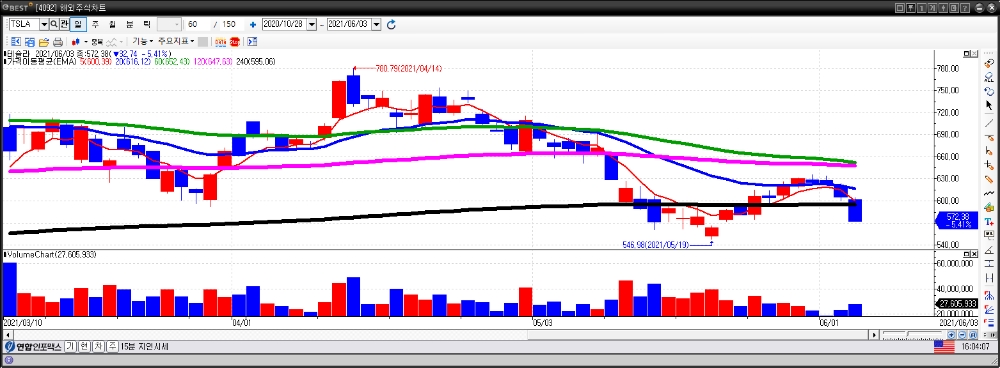The image size is (1000, 368).
Task: Select the diagonal trend line tool
Action: (x=989, y=122)
